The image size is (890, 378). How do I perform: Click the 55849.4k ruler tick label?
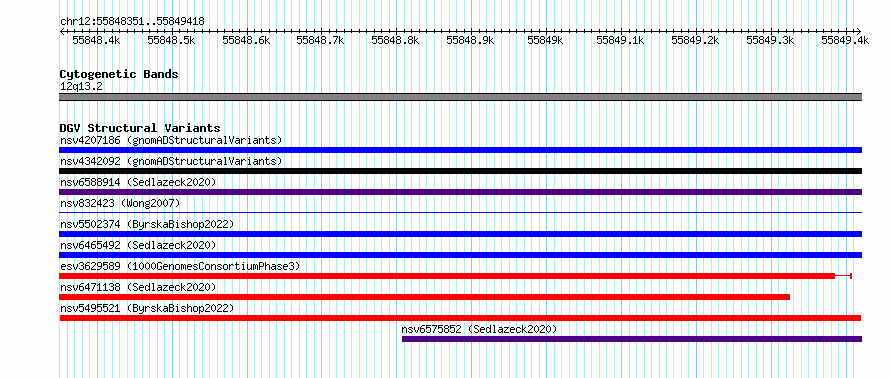pos(845,40)
